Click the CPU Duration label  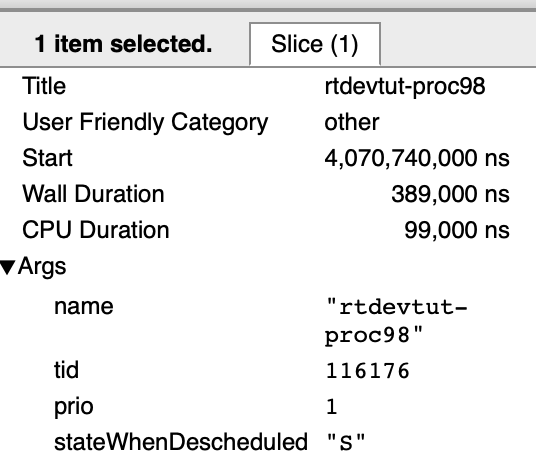pos(96,230)
